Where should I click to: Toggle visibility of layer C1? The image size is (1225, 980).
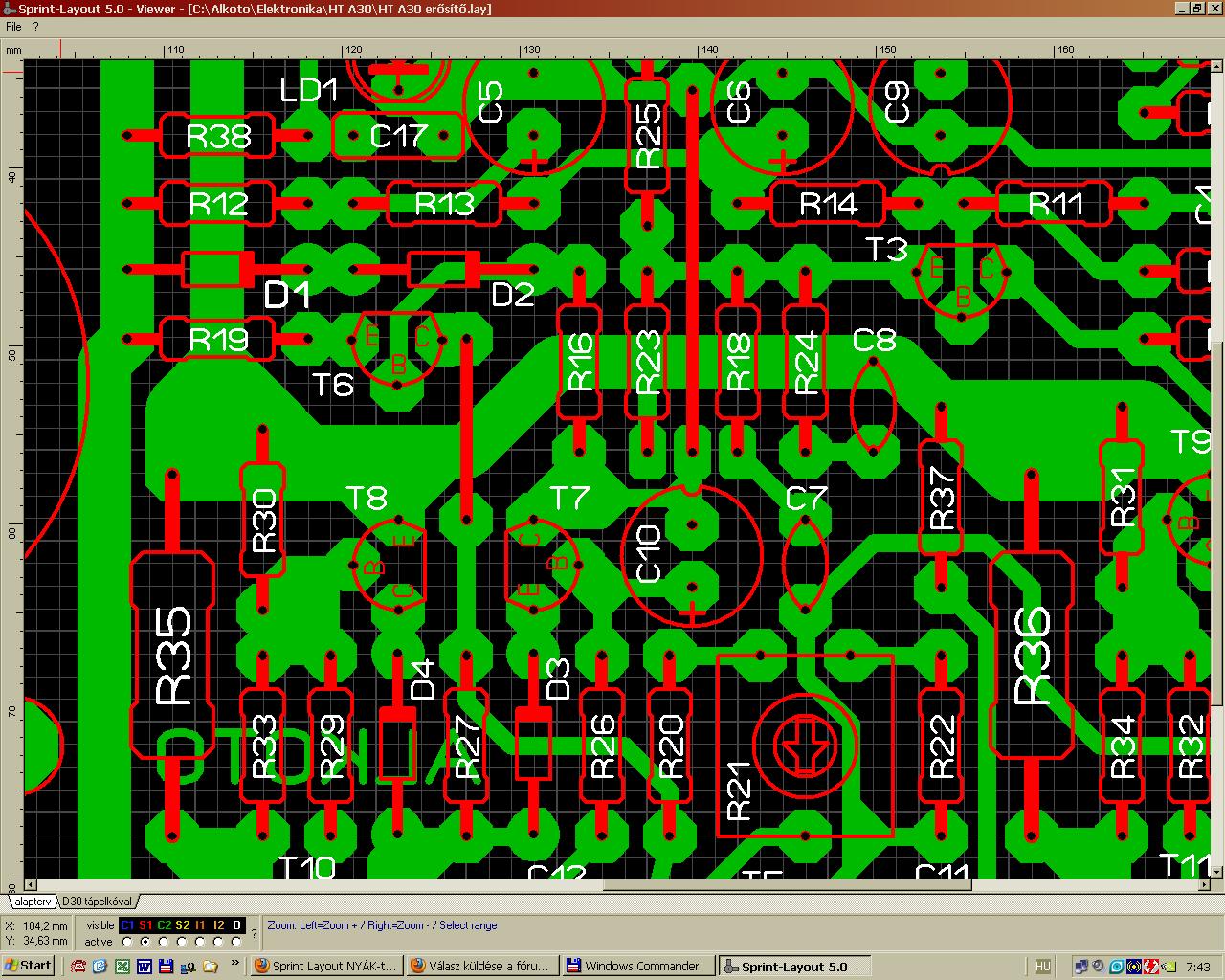(x=127, y=925)
